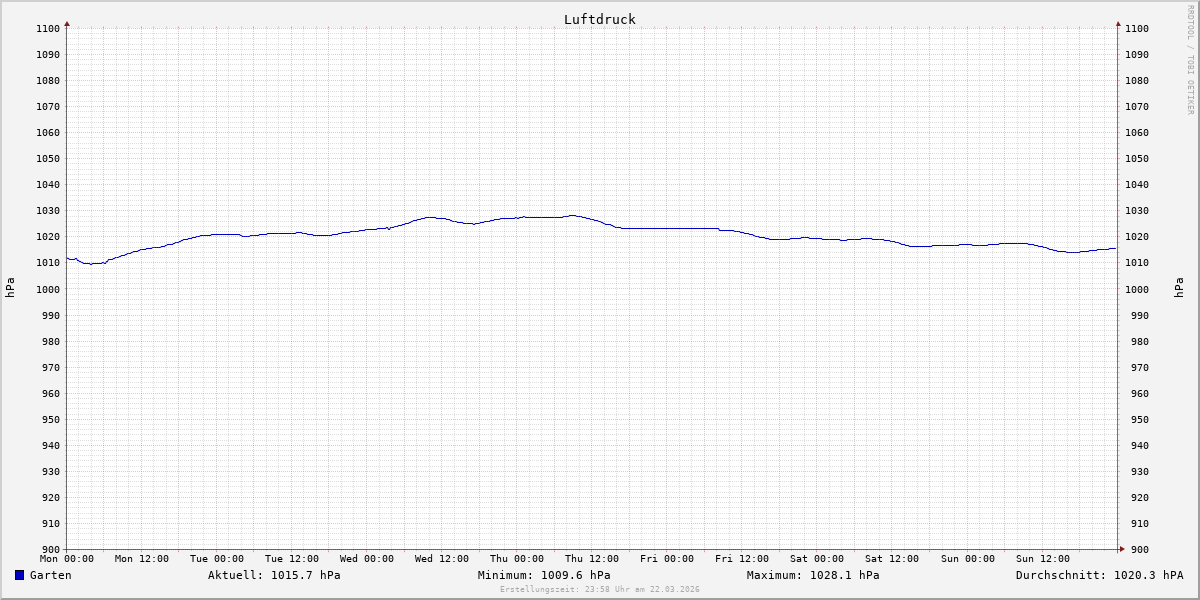The image size is (1200, 600).
Task: Click the Durchschnitt 1020.3 hPA value
Action: [1099, 575]
